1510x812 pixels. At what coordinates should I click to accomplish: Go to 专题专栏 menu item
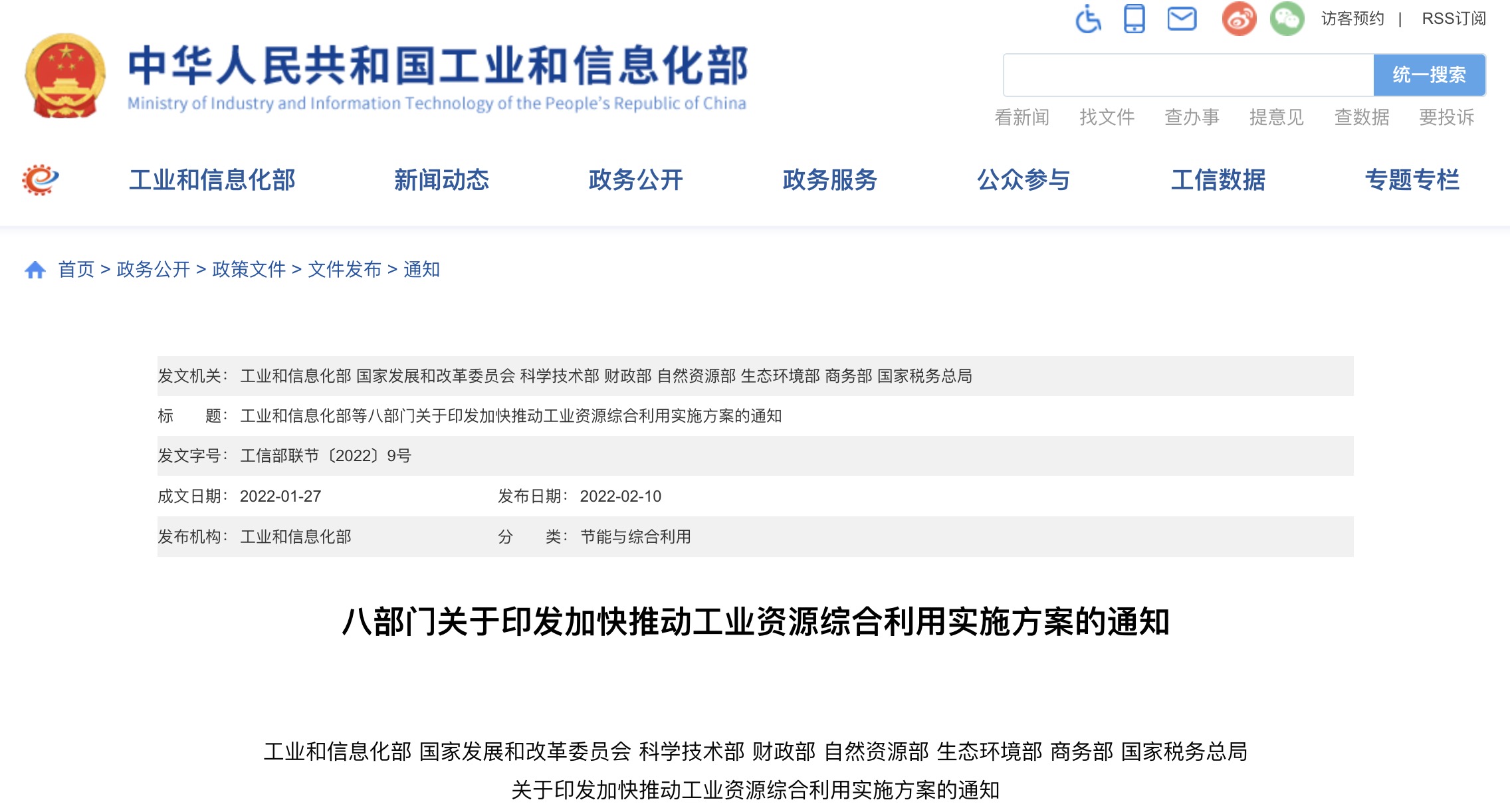(x=1412, y=180)
